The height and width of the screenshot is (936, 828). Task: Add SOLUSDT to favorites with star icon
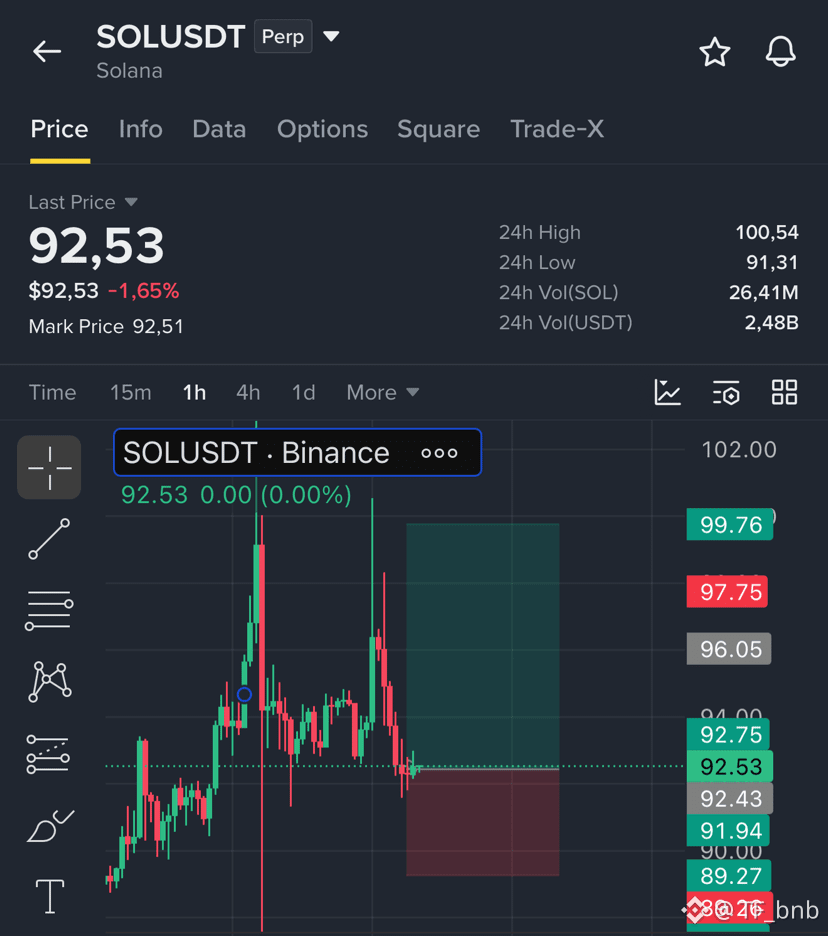coord(715,52)
